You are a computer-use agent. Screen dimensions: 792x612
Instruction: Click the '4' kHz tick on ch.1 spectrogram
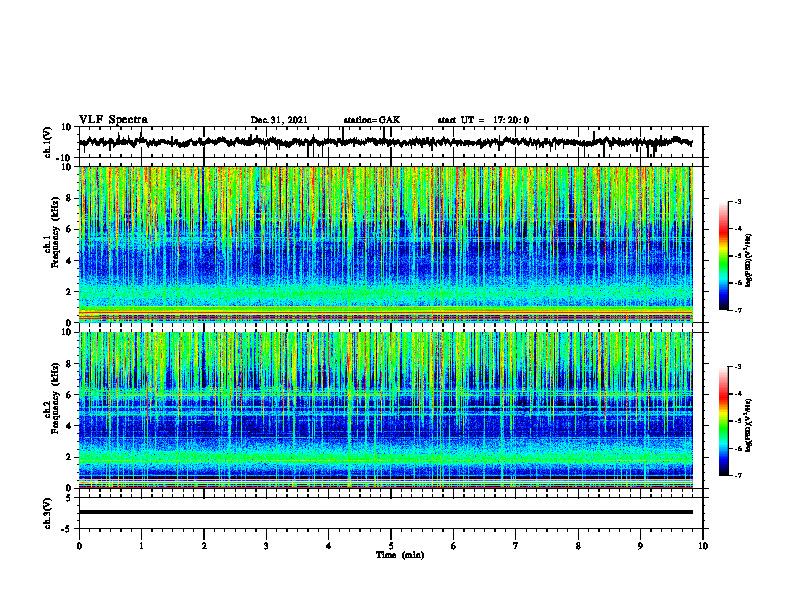pos(71,261)
